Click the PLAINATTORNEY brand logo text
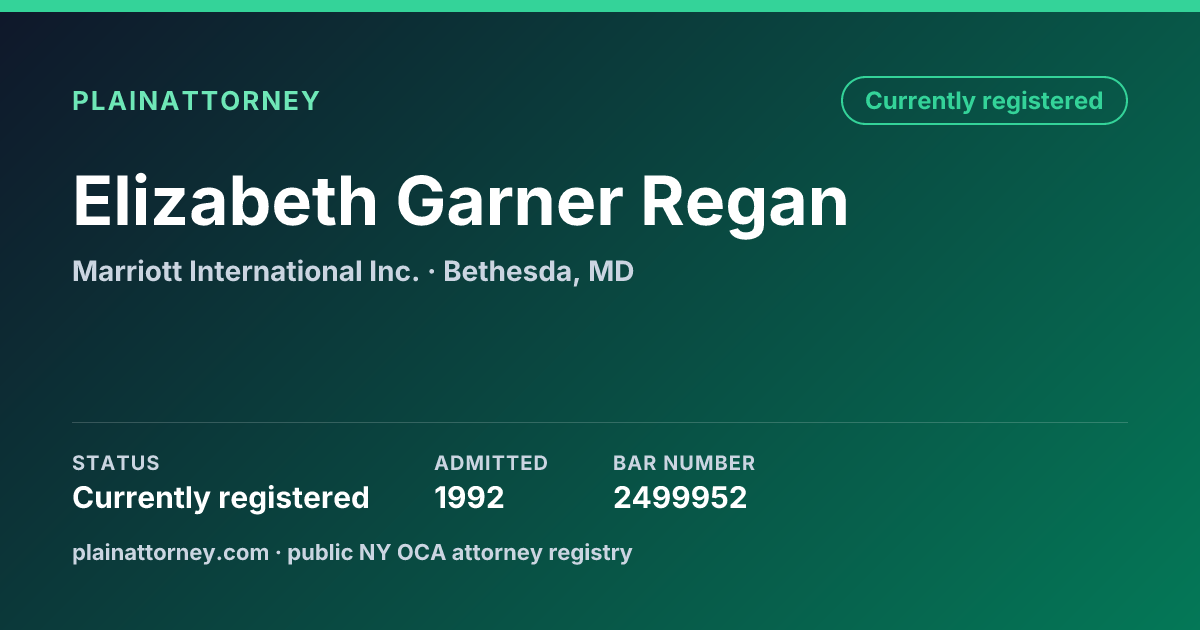1200x630 pixels. [196, 101]
